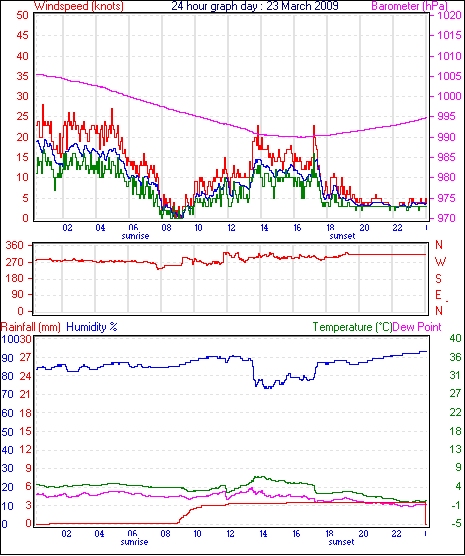Click the 360 degree wind direction label
This screenshot has height=556, width=465.
click(15, 245)
